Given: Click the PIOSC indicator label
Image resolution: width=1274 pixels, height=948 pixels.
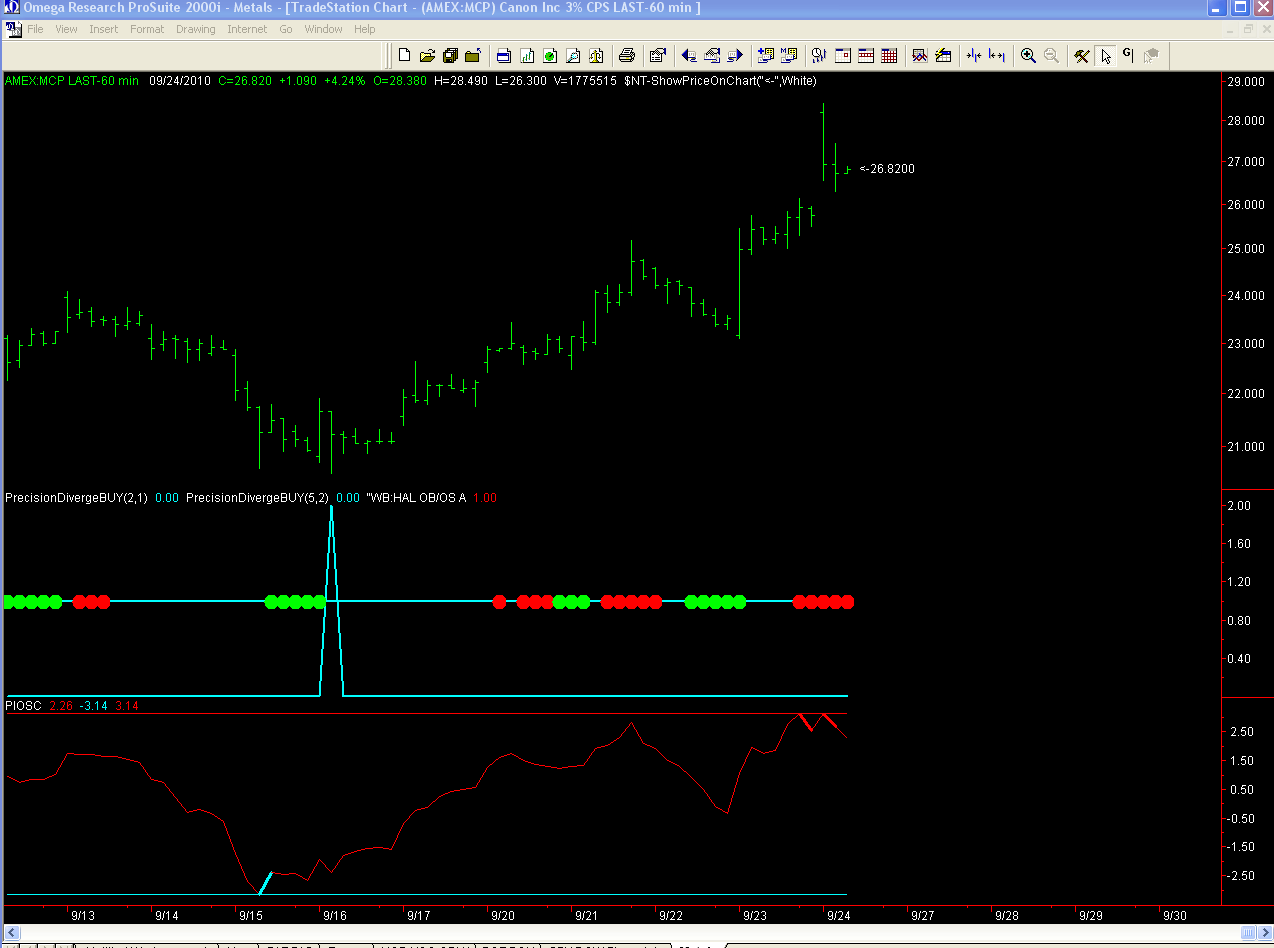Looking at the screenshot, I should tap(24, 706).
